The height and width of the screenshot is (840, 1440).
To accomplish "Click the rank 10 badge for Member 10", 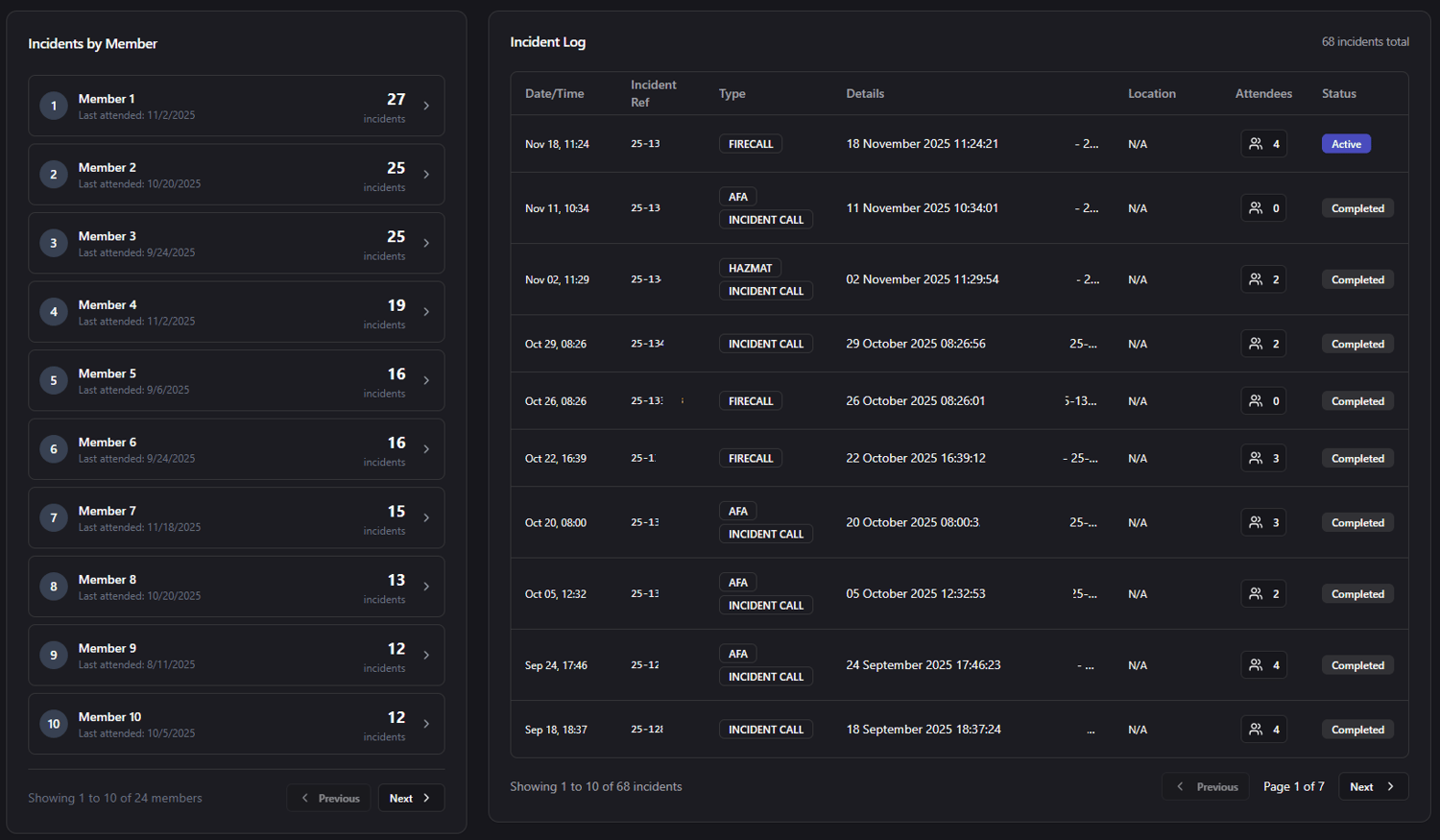I will (54, 724).
